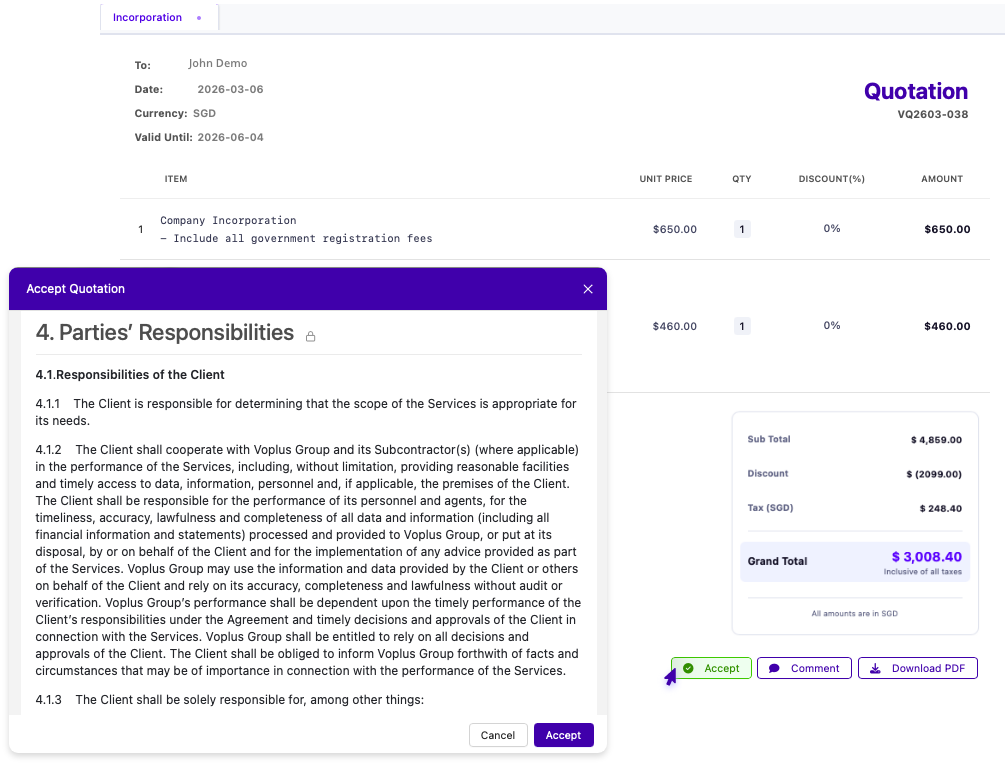The image size is (1005, 765).
Task: Click the speech bubble Comment icon
Action: tap(774, 668)
